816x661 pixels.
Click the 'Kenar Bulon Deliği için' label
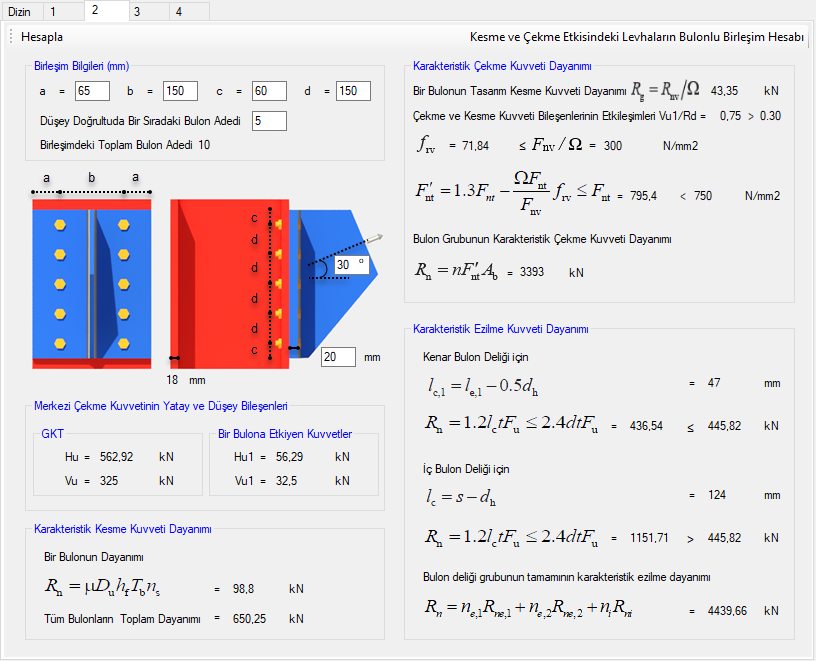(x=476, y=358)
